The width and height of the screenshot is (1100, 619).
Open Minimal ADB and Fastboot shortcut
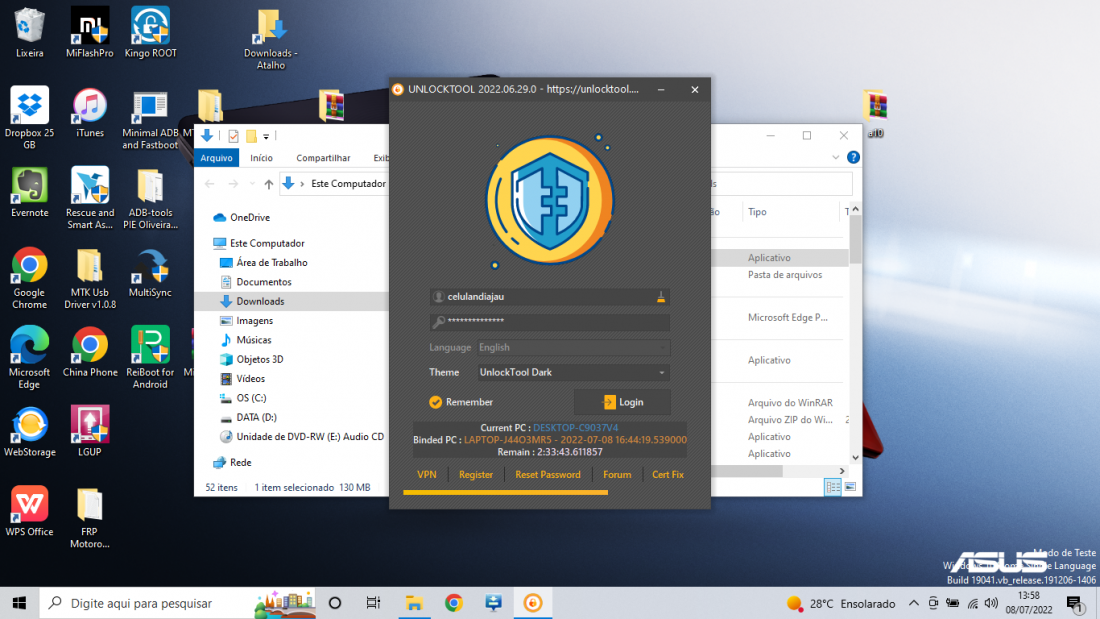(150, 119)
